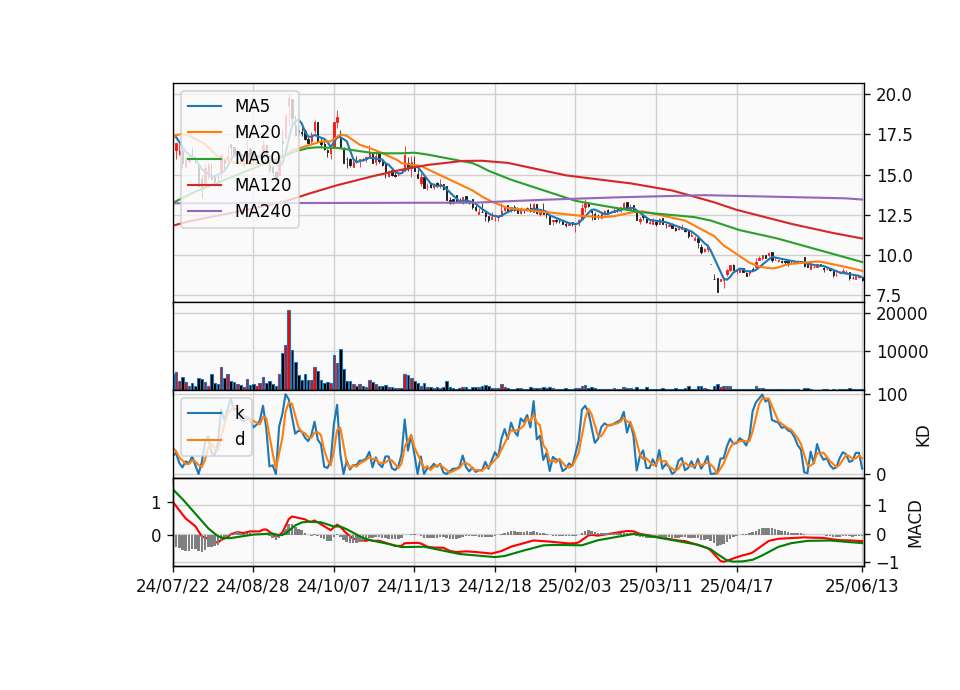Click the 12.5 price axis tick
Viewport: 960px width, 690px height.
pos(894,216)
